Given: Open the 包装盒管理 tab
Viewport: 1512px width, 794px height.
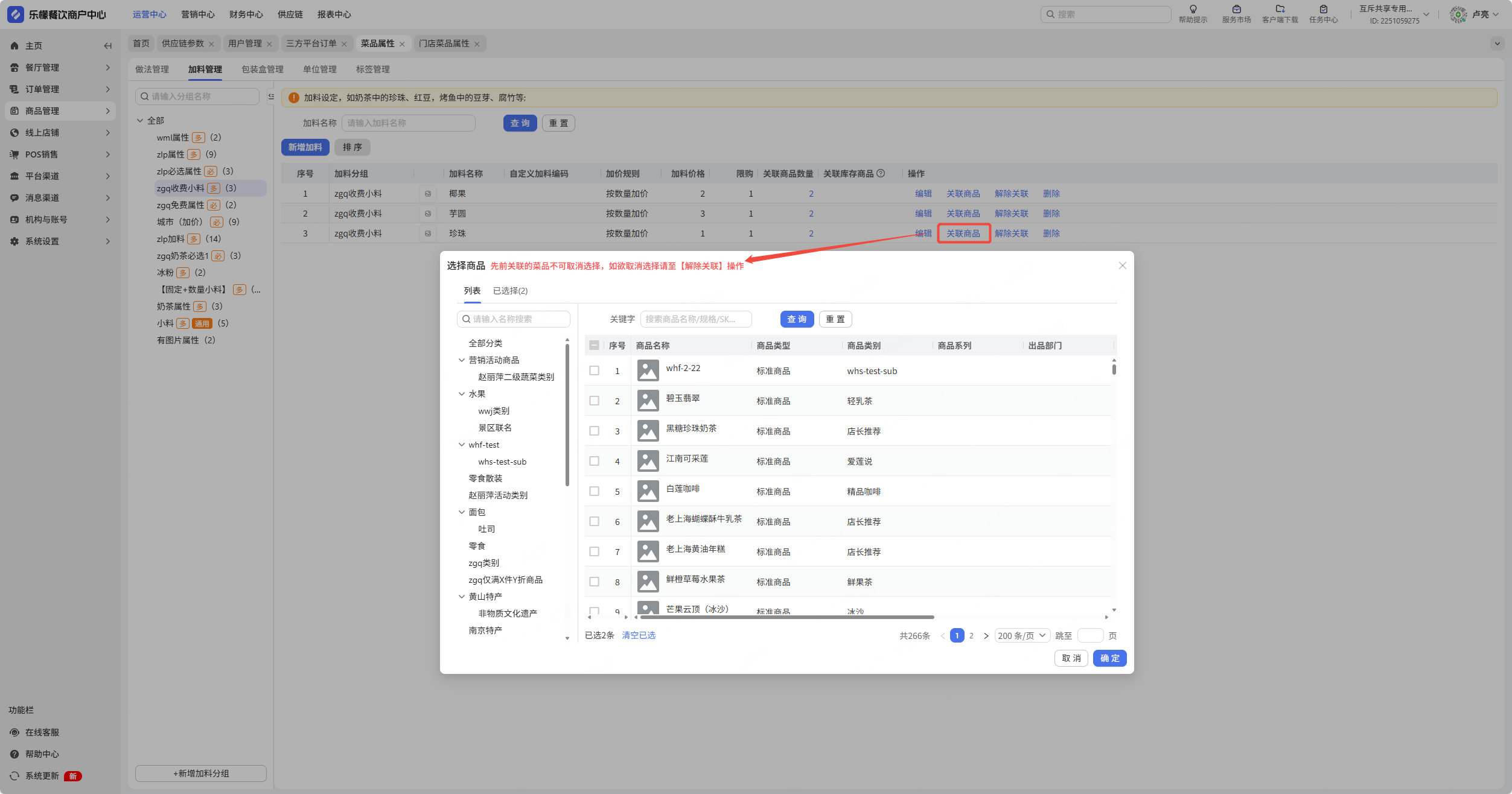Looking at the screenshot, I should [x=262, y=69].
